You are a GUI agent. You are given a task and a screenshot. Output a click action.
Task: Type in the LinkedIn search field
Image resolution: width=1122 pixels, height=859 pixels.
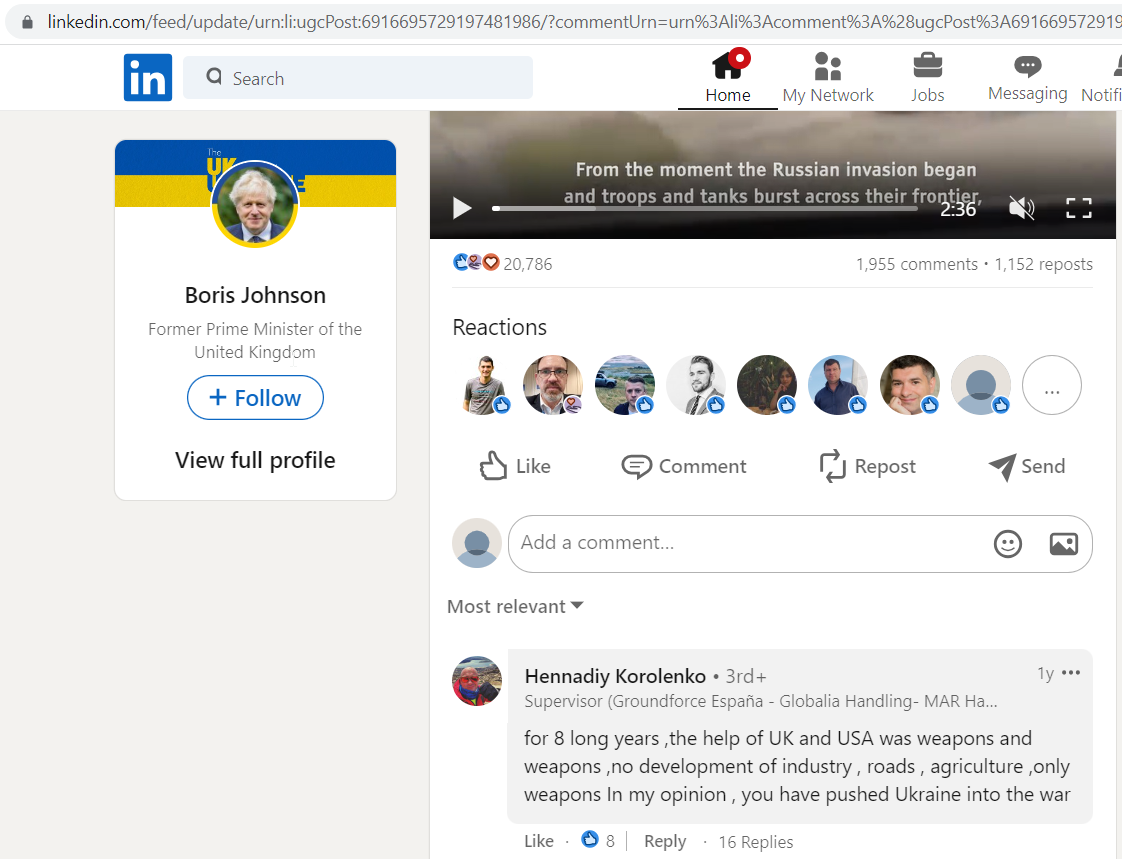tap(358, 77)
